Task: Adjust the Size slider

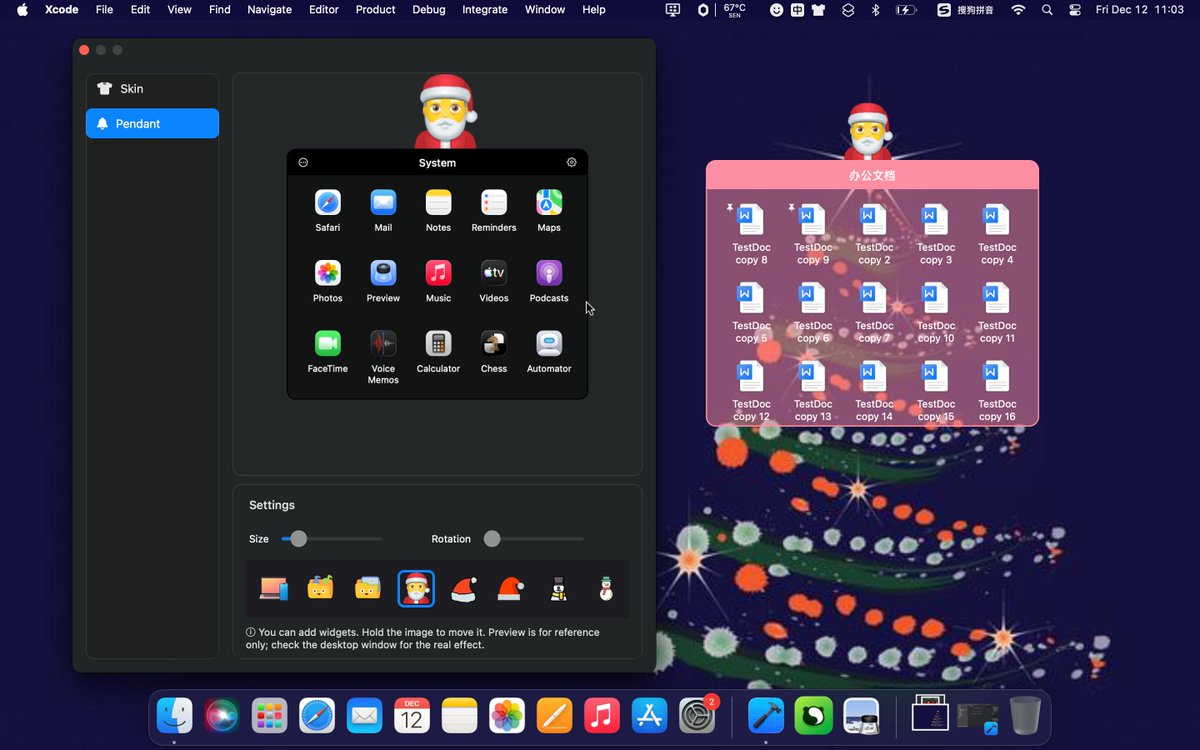Action: pos(331,539)
